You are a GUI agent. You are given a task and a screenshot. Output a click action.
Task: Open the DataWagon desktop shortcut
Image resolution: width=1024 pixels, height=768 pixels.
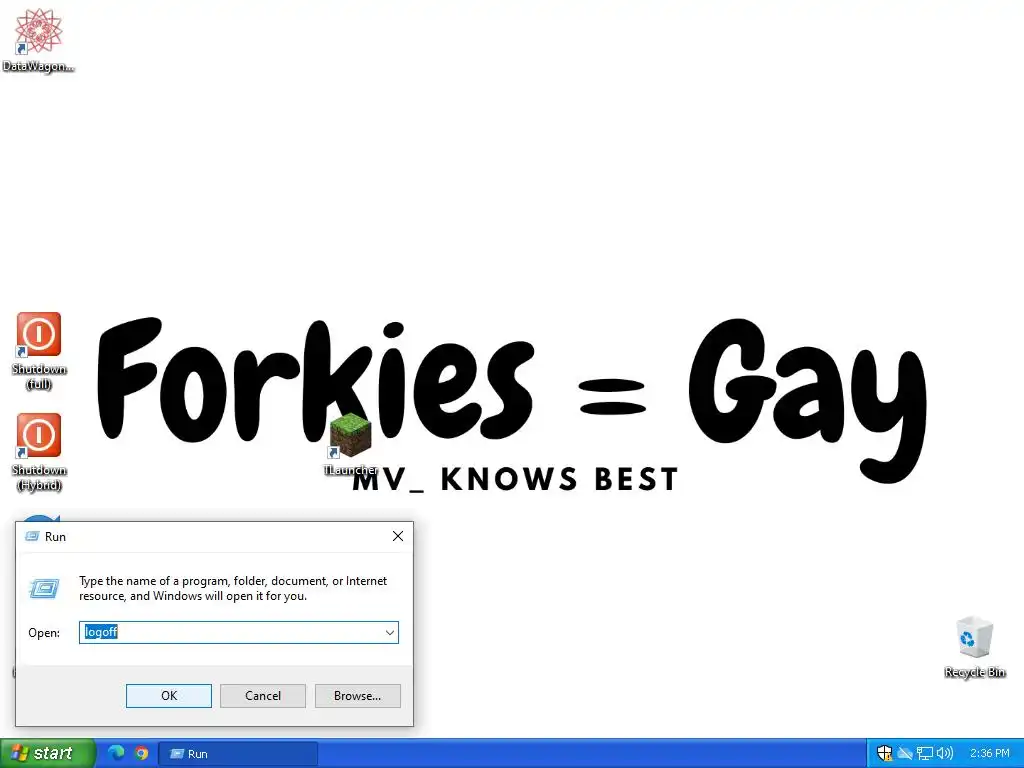[x=39, y=39]
